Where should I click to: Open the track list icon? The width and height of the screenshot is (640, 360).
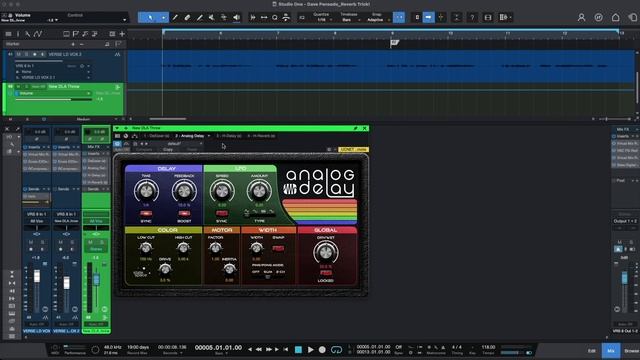(x=8, y=34)
